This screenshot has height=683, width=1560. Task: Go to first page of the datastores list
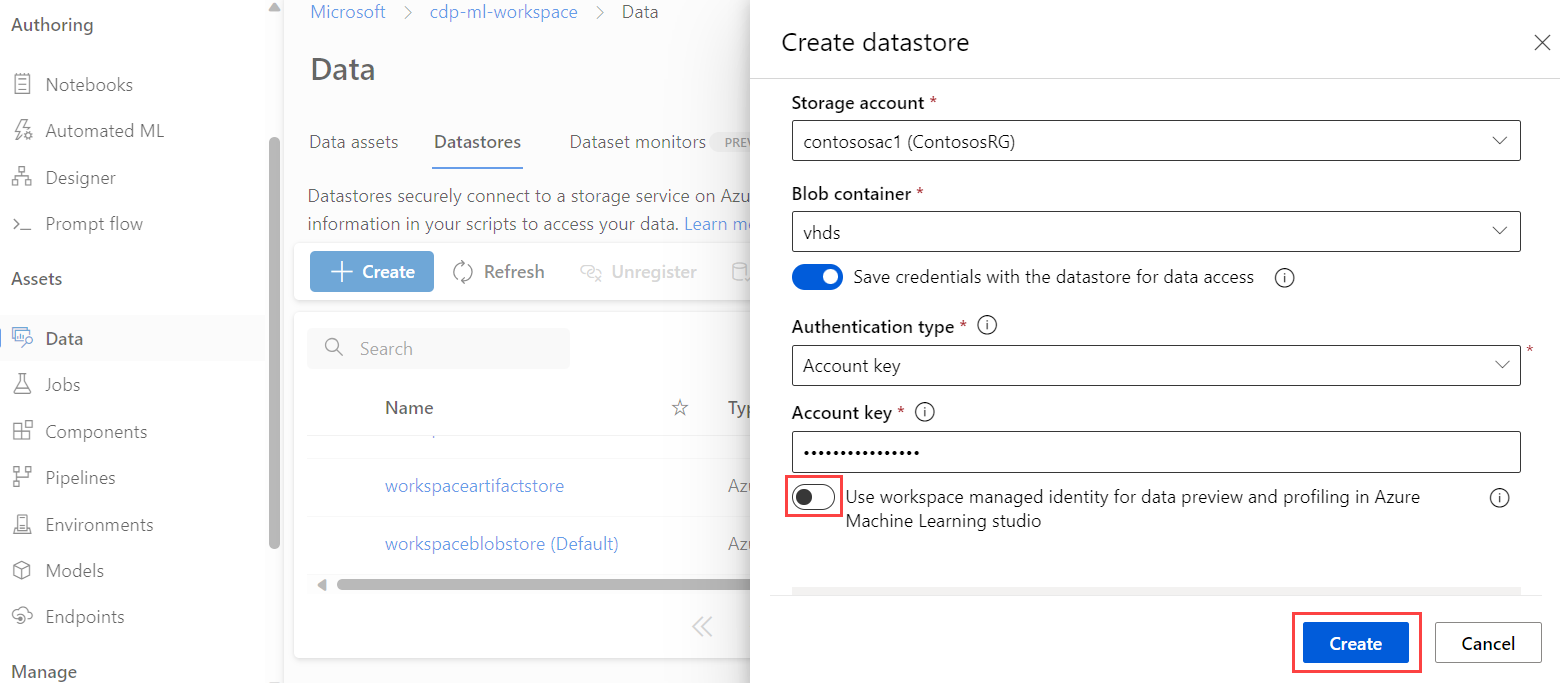pyautogui.click(x=702, y=627)
